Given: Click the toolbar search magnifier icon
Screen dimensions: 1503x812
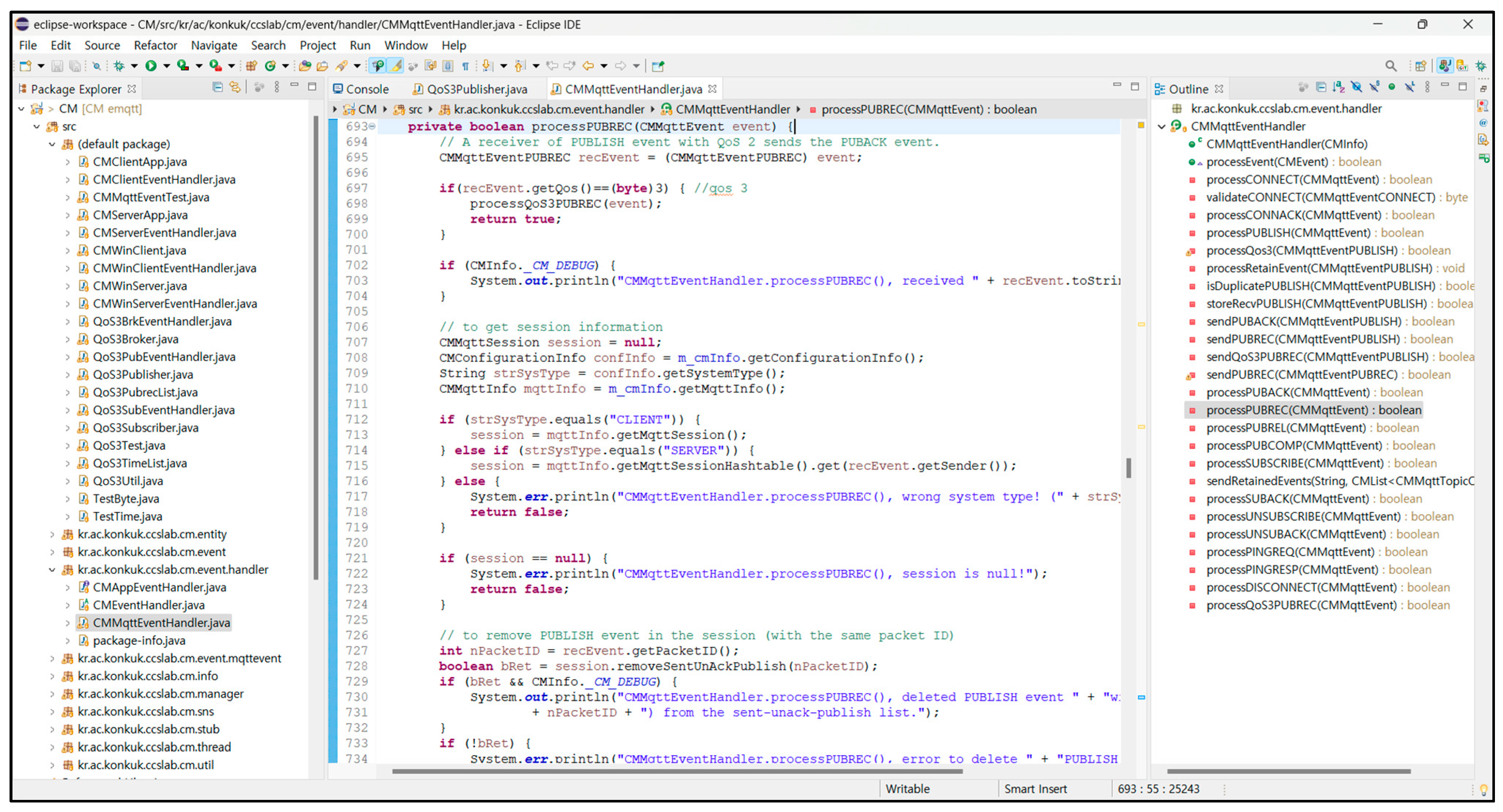Looking at the screenshot, I should point(1391,66).
